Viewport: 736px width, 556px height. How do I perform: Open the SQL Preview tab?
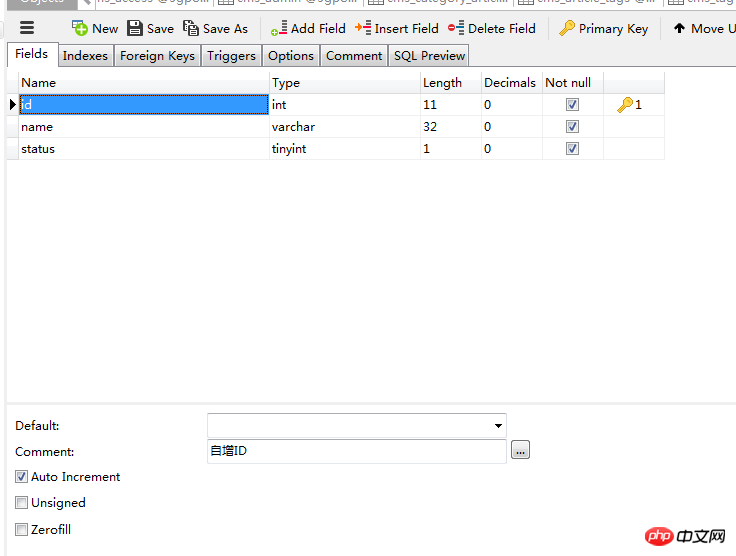tap(429, 55)
